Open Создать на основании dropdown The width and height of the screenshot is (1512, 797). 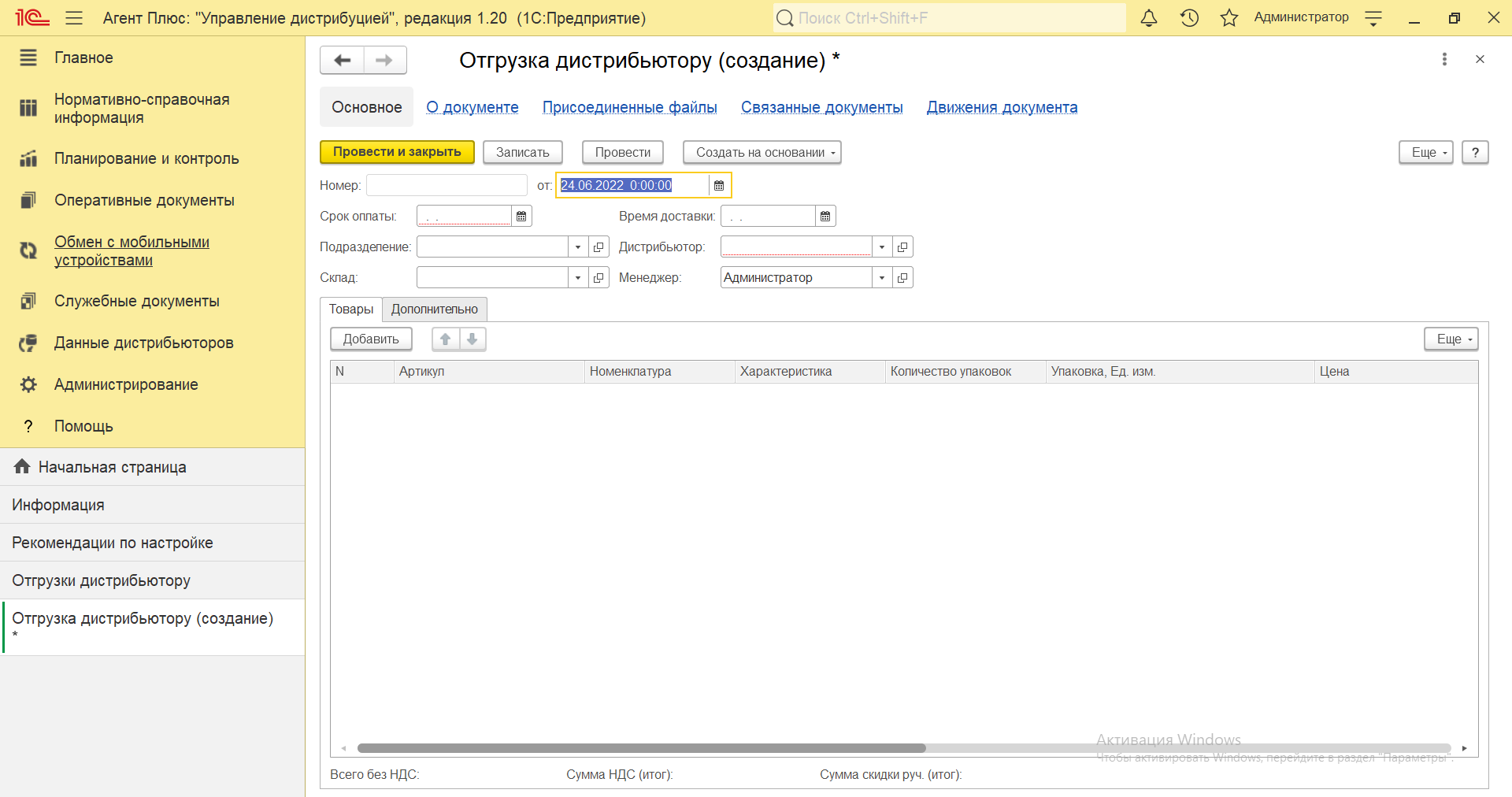click(x=762, y=152)
